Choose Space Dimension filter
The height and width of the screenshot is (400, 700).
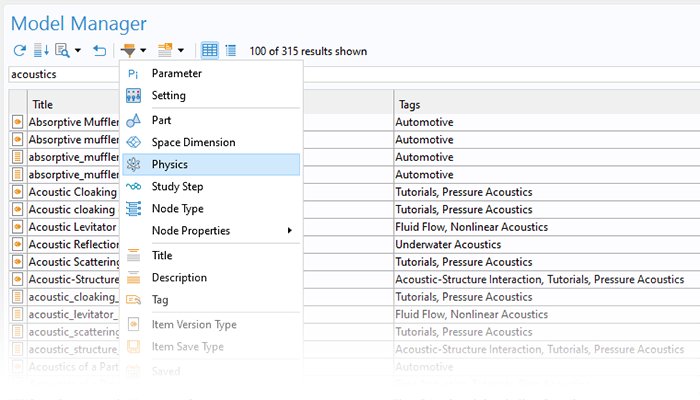tap(211, 142)
